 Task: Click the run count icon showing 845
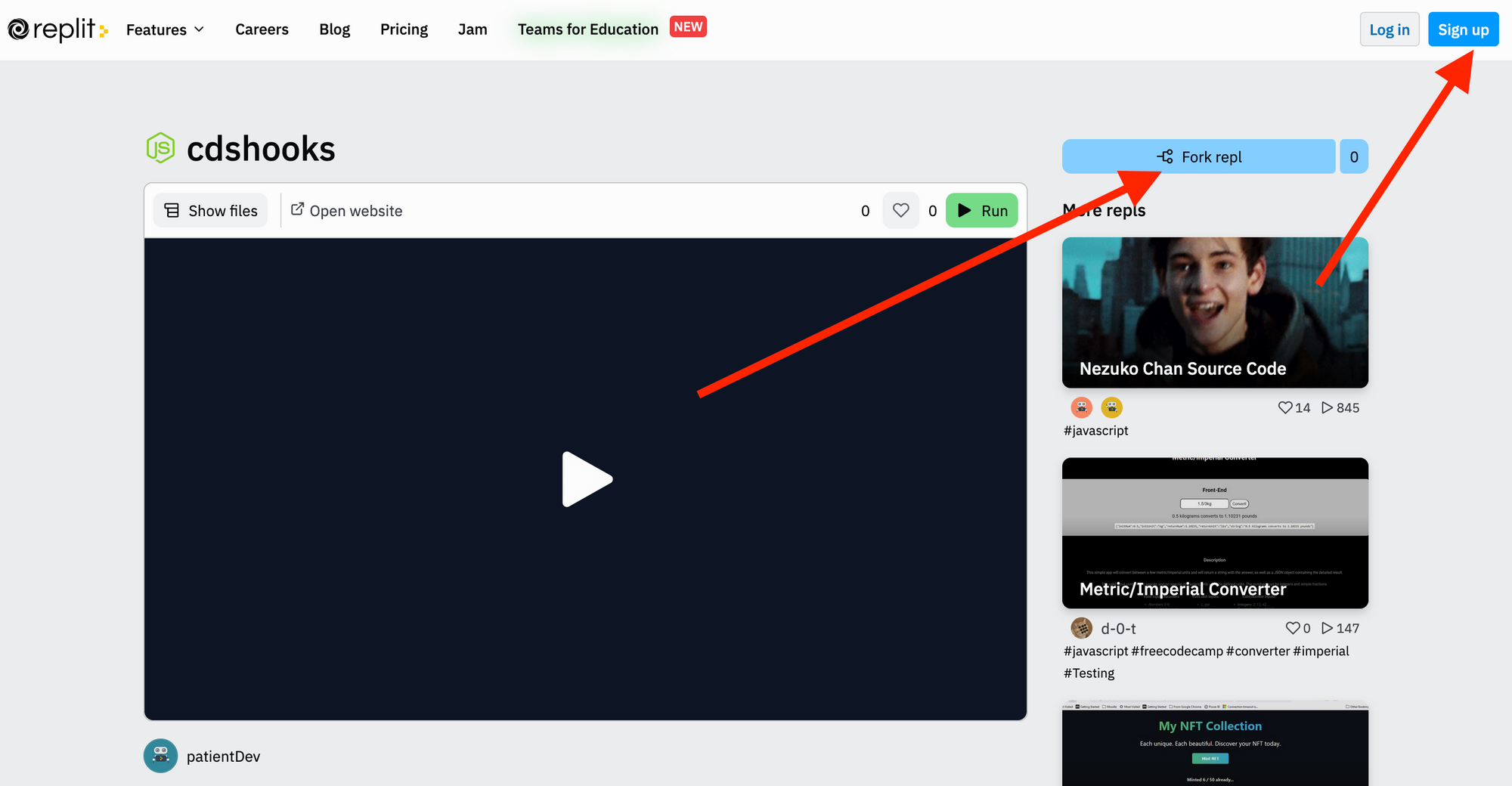(1327, 407)
